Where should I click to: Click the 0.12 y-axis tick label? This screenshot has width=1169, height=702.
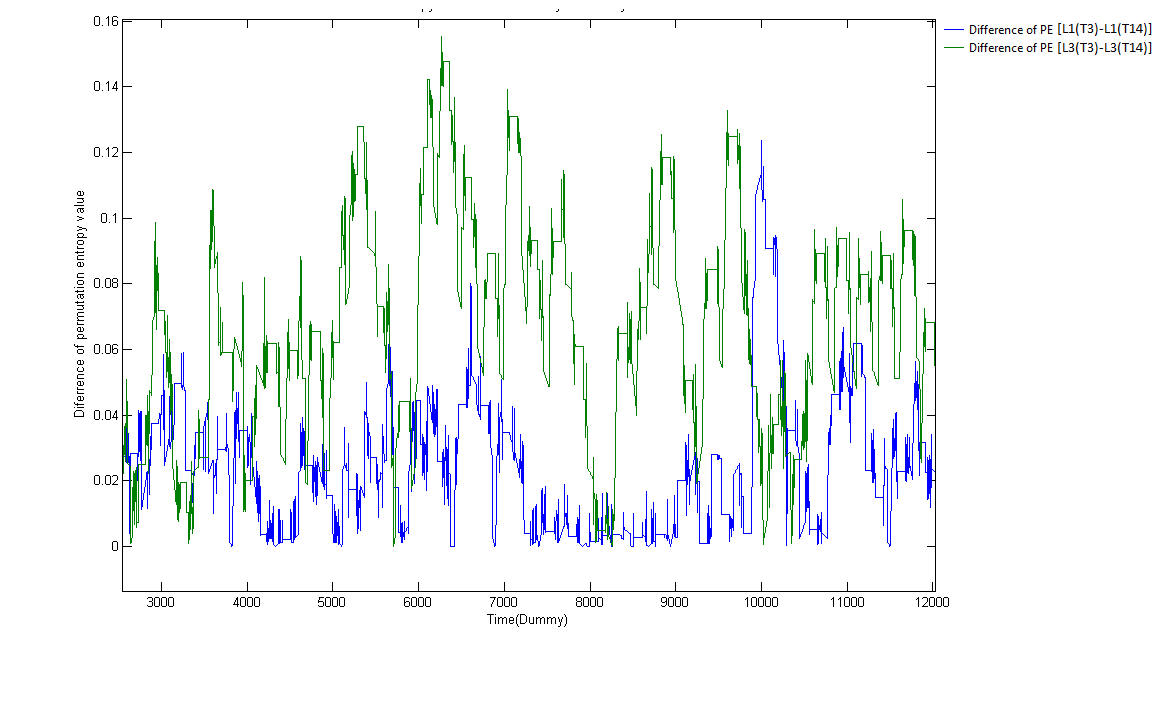[x=105, y=153]
